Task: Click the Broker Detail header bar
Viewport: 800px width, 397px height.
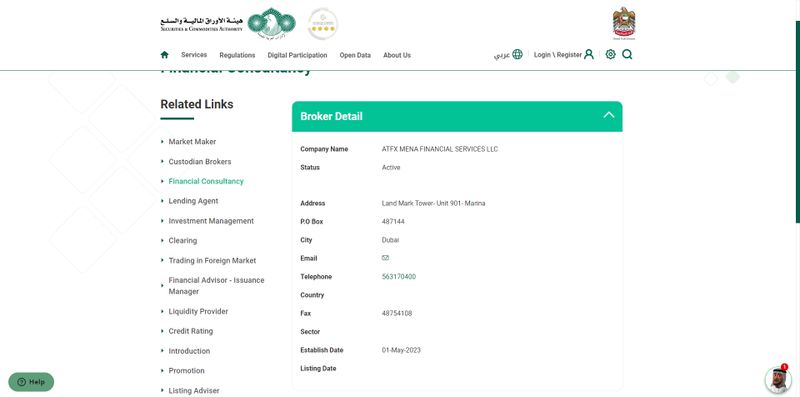Action: tap(457, 116)
